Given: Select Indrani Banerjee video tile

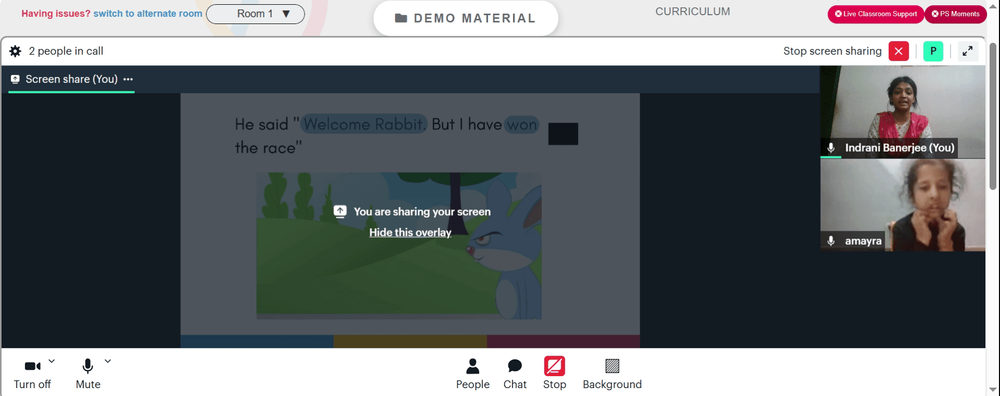Looking at the screenshot, I should point(902,112).
